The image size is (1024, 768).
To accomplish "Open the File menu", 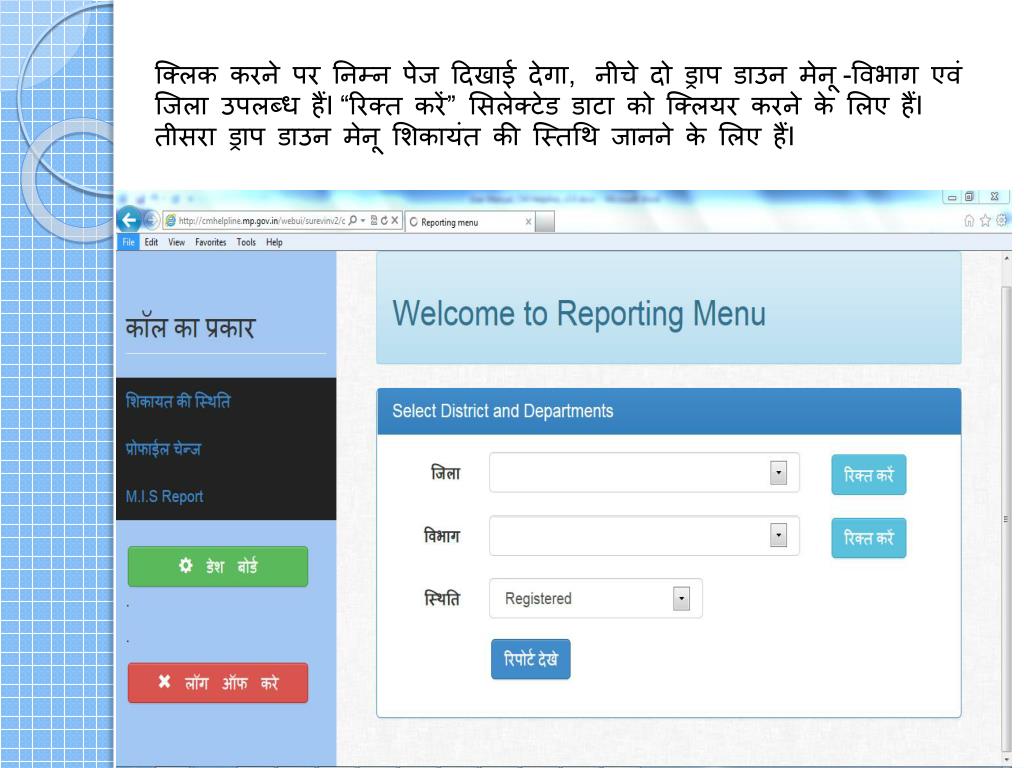I will [x=129, y=242].
